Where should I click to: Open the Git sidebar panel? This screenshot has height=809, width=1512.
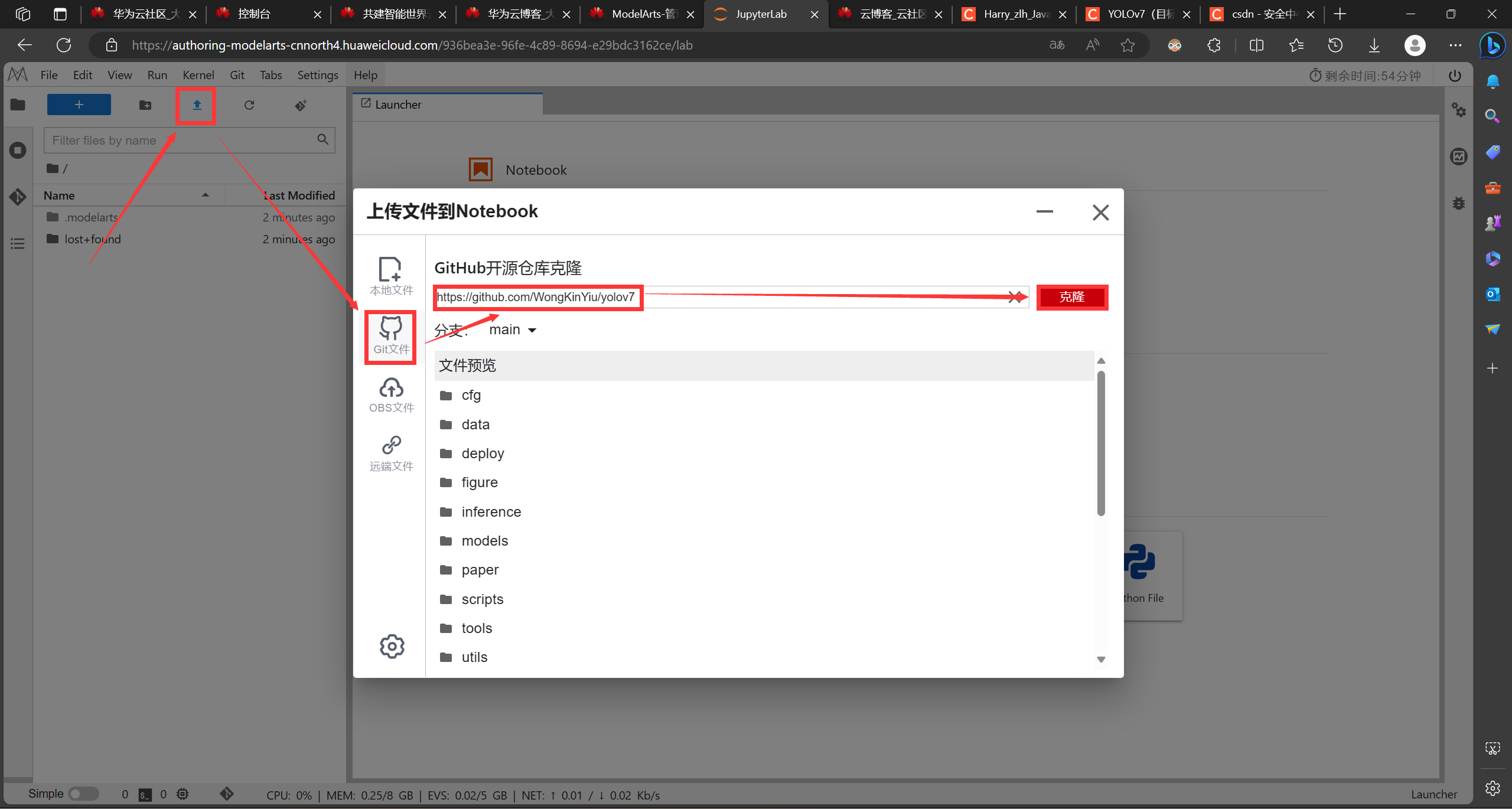point(18,197)
